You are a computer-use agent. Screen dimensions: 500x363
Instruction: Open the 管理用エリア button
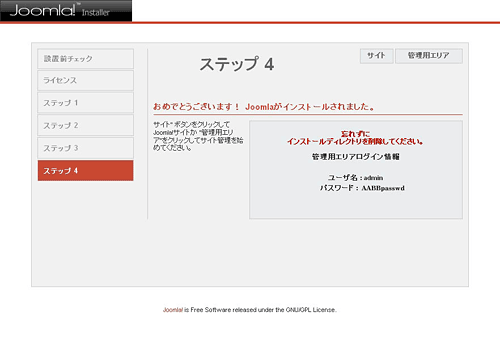(x=429, y=56)
